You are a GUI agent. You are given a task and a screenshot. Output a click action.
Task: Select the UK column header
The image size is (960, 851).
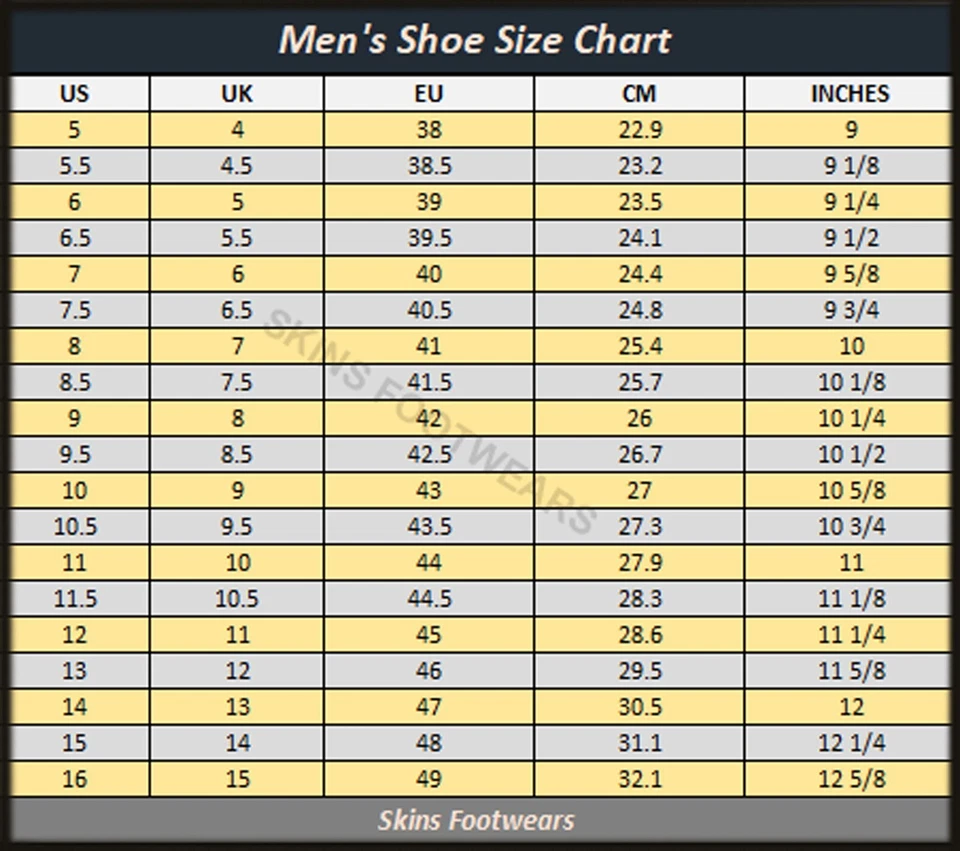tap(237, 94)
